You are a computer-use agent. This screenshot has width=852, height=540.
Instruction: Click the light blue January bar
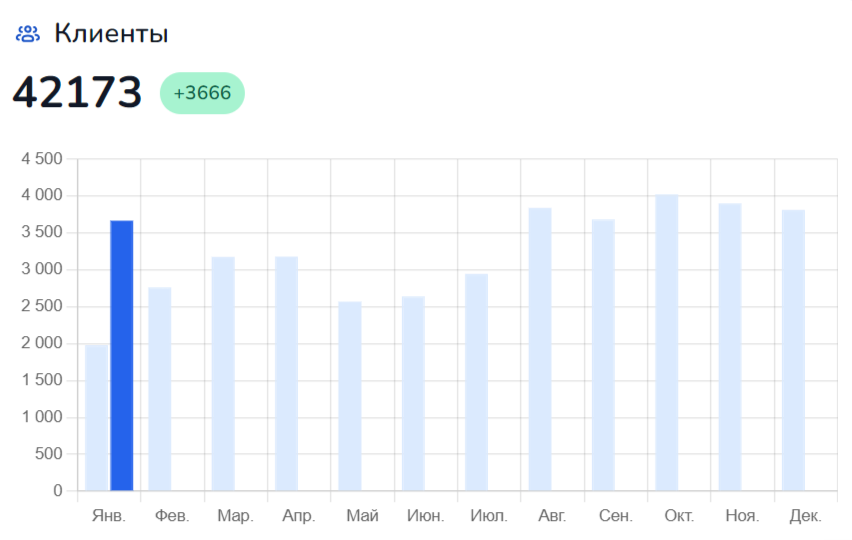coord(96,417)
